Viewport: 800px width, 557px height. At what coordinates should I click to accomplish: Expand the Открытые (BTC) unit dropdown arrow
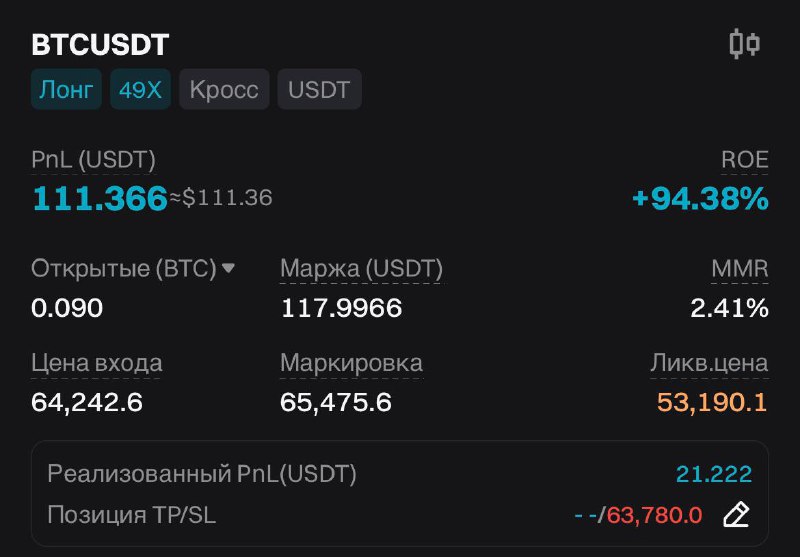[x=228, y=267]
